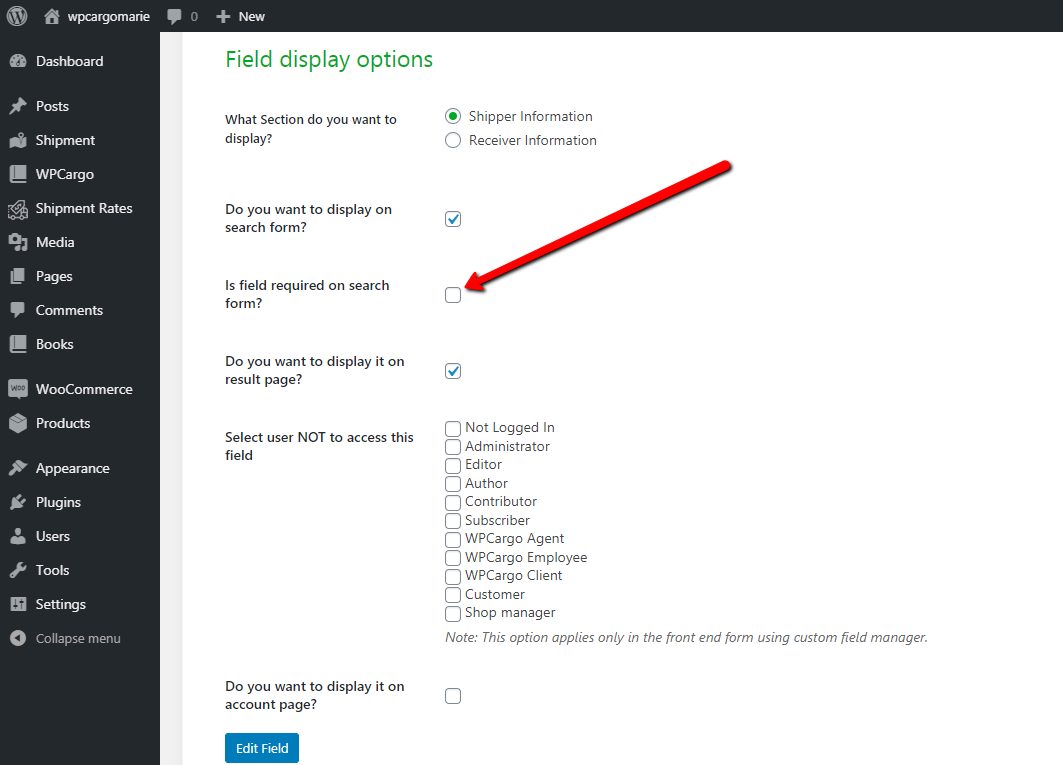Screen dimensions: 1063x765
Task: Click the Dashboard gauge icon
Action: click(x=18, y=61)
